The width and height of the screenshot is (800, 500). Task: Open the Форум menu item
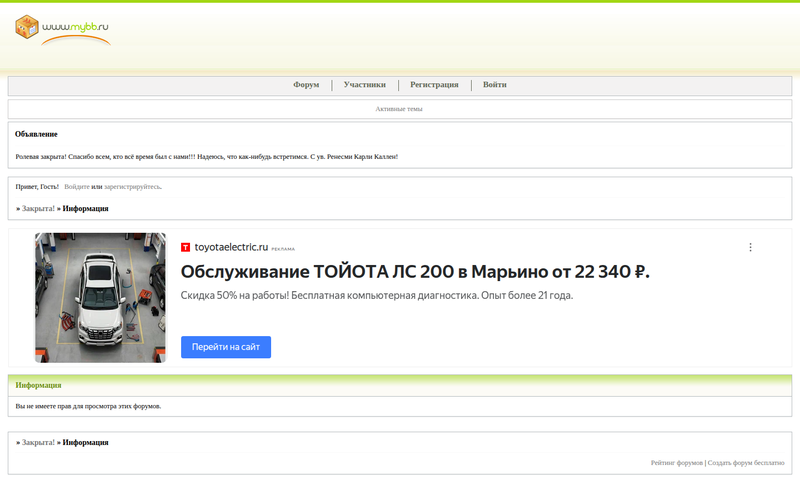306,85
